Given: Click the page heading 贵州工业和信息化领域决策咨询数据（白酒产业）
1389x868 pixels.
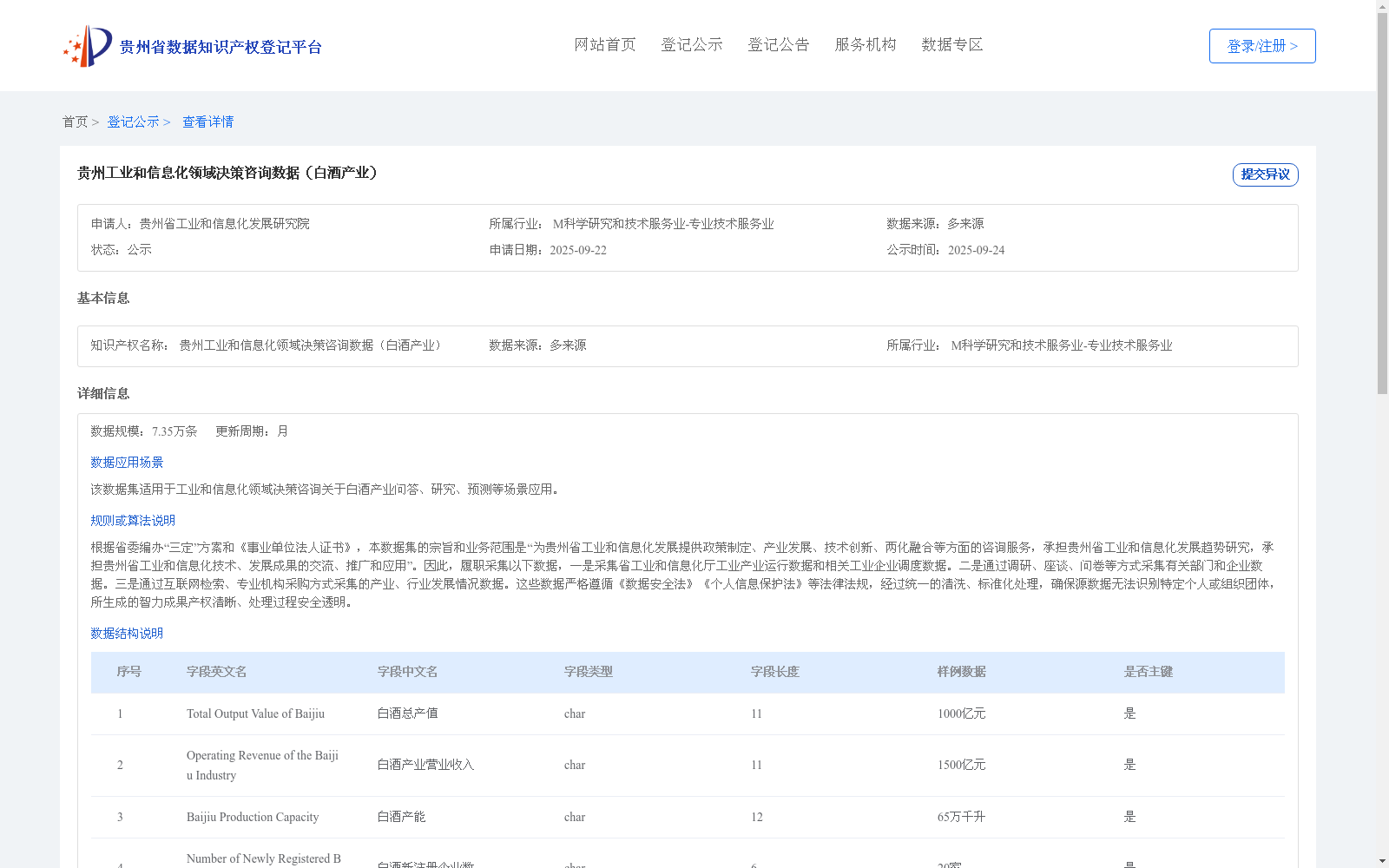Looking at the screenshot, I should (230, 173).
